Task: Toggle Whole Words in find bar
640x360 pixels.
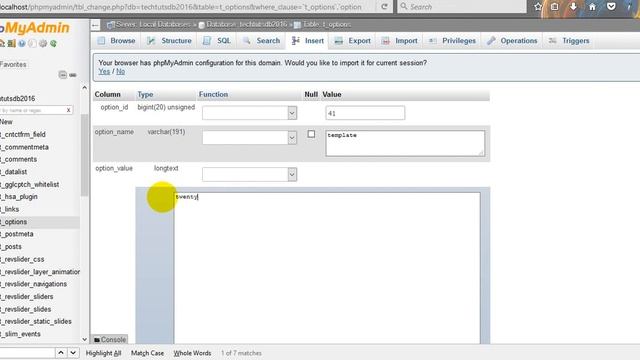Action: (192, 353)
